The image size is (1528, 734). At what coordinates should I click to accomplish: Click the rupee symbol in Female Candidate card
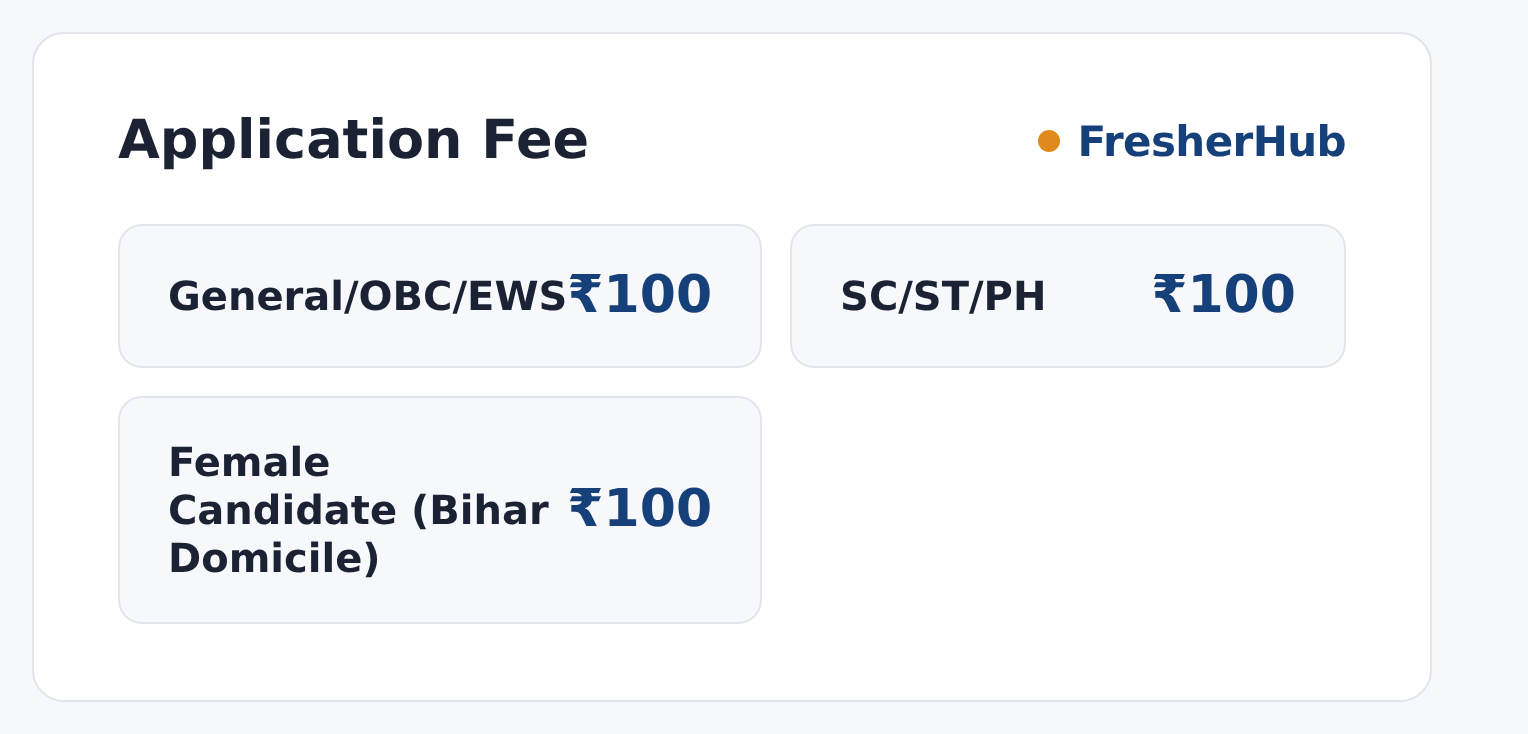pyautogui.click(x=584, y=510)
